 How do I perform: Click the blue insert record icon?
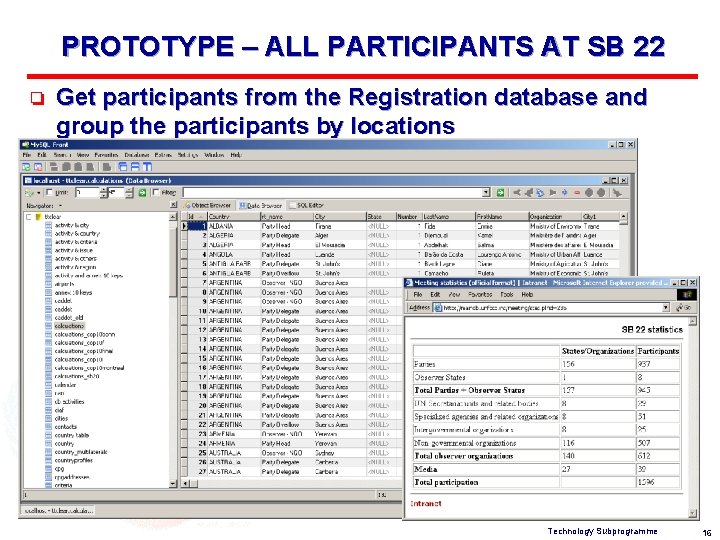(x=564, y=193)
